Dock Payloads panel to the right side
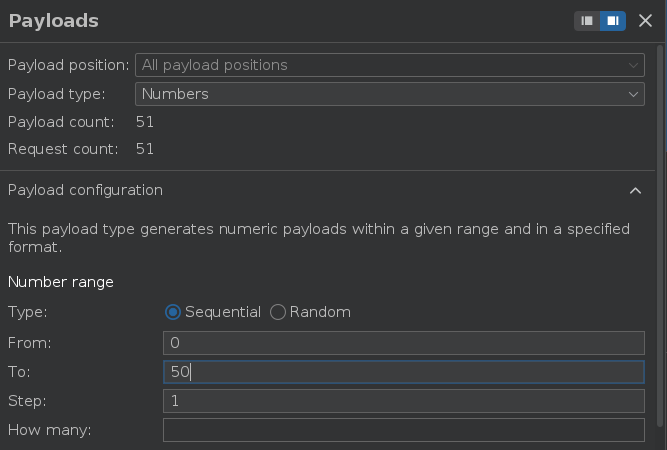 click(x=612, y=21)
